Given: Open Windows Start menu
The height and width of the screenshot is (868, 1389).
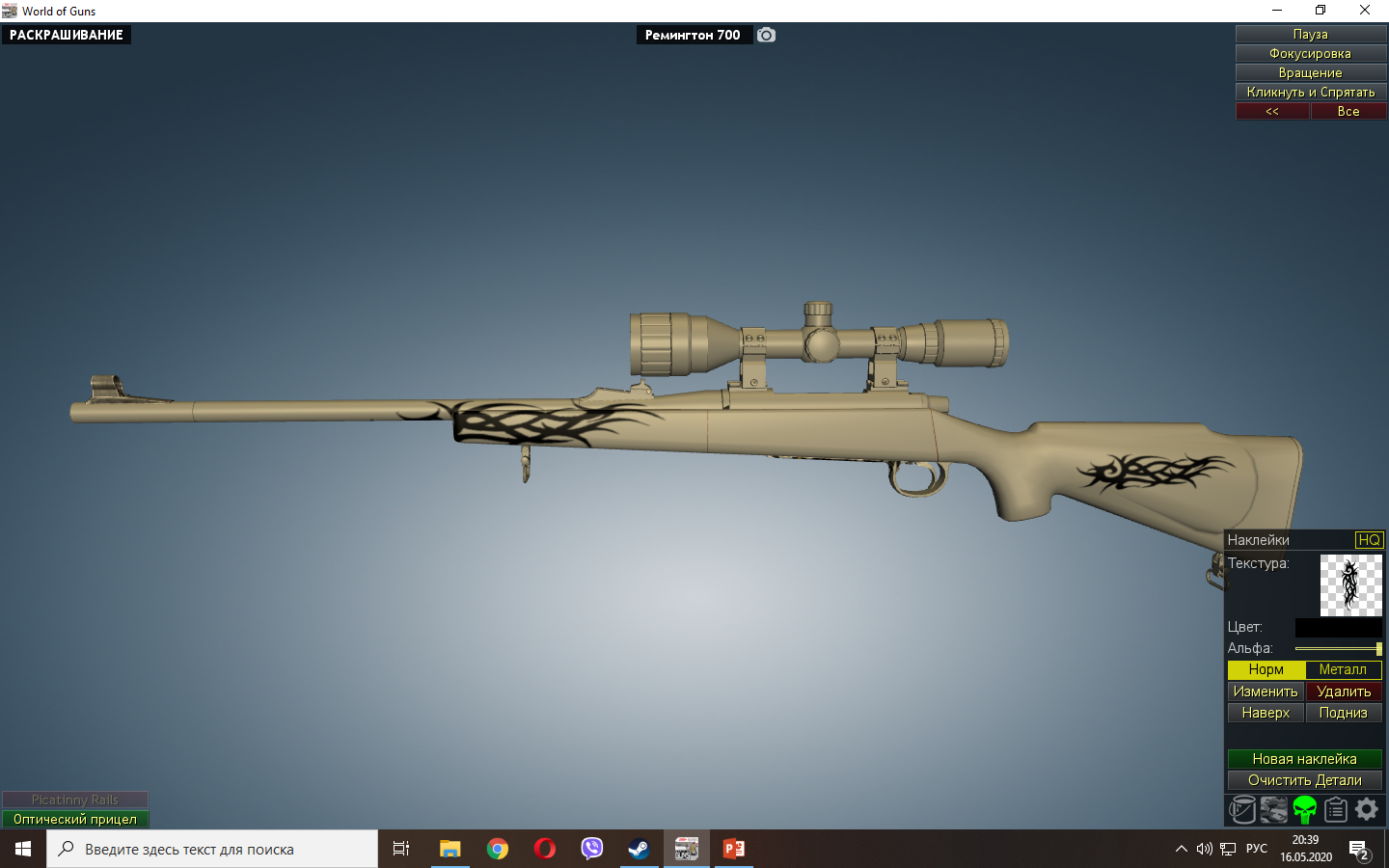Looking at the screenshot, I should (23, 849).
